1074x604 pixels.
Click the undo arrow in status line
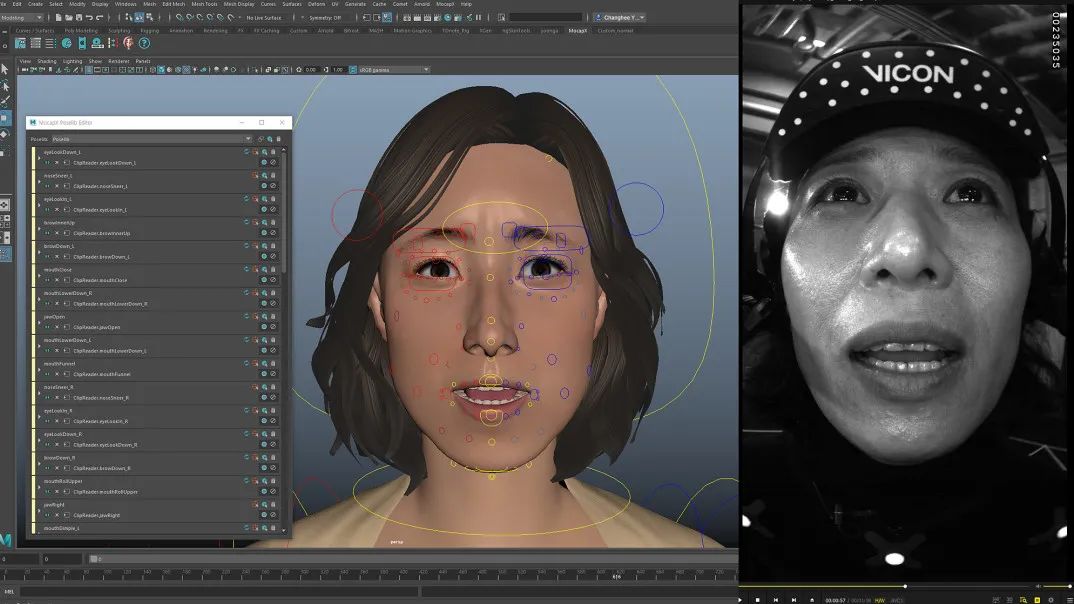pyautogui.click(x=89, y=17)
